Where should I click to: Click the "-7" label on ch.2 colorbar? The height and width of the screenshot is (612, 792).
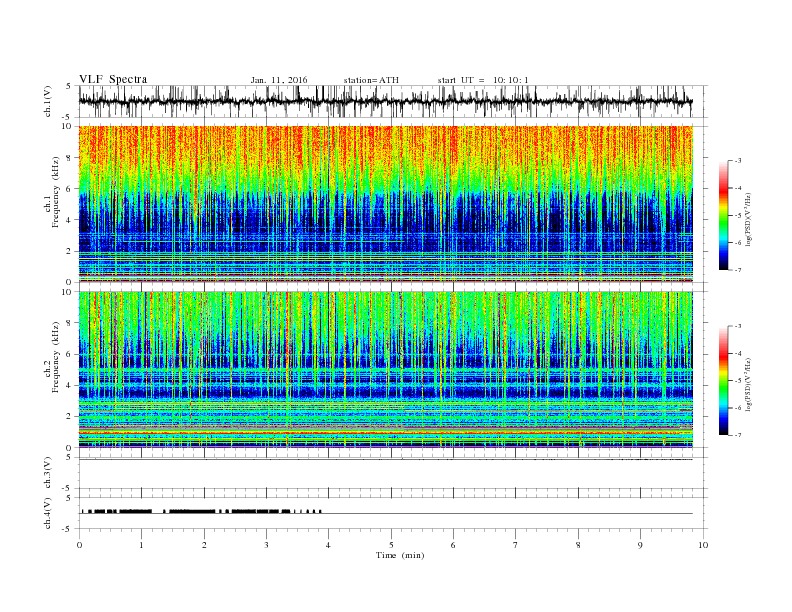click(x=738, y=435)
